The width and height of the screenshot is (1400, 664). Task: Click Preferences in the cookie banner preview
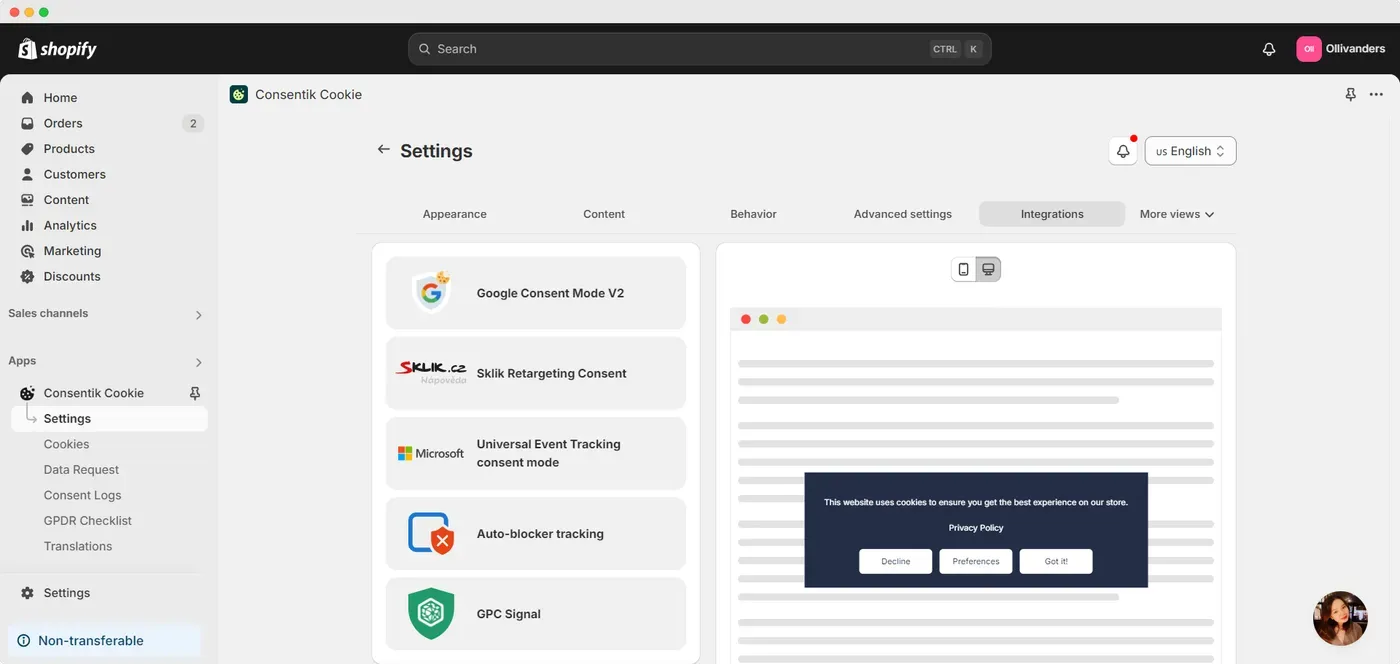(x=976, y=561)
